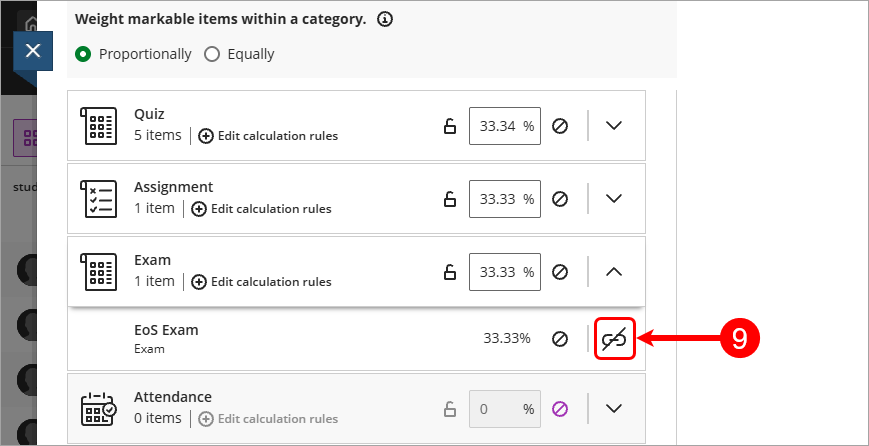Expand the Quiz category chevron
Screen dimensions: 869x446
pos(614,126)
